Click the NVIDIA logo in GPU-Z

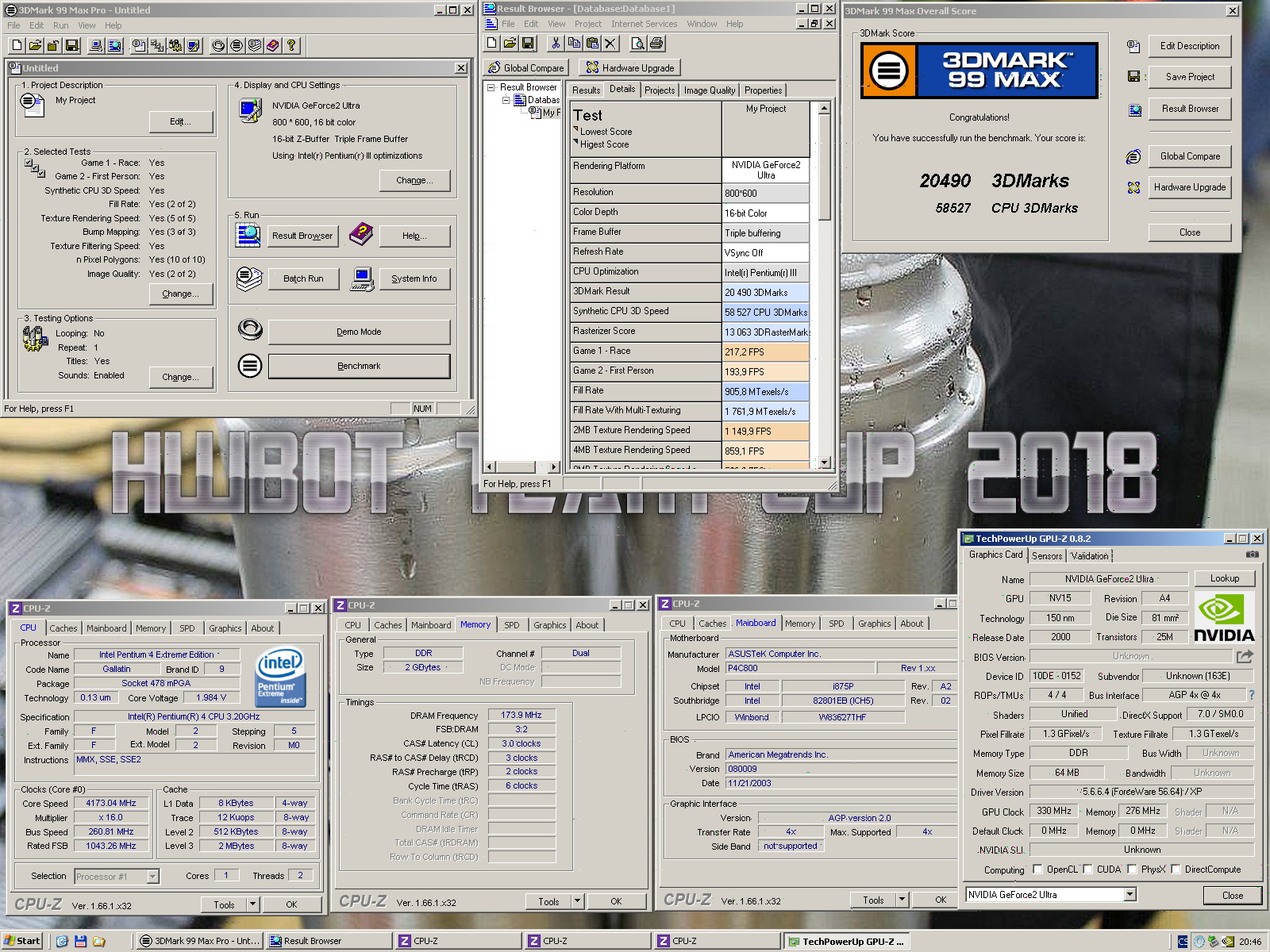pos(1224,616)
